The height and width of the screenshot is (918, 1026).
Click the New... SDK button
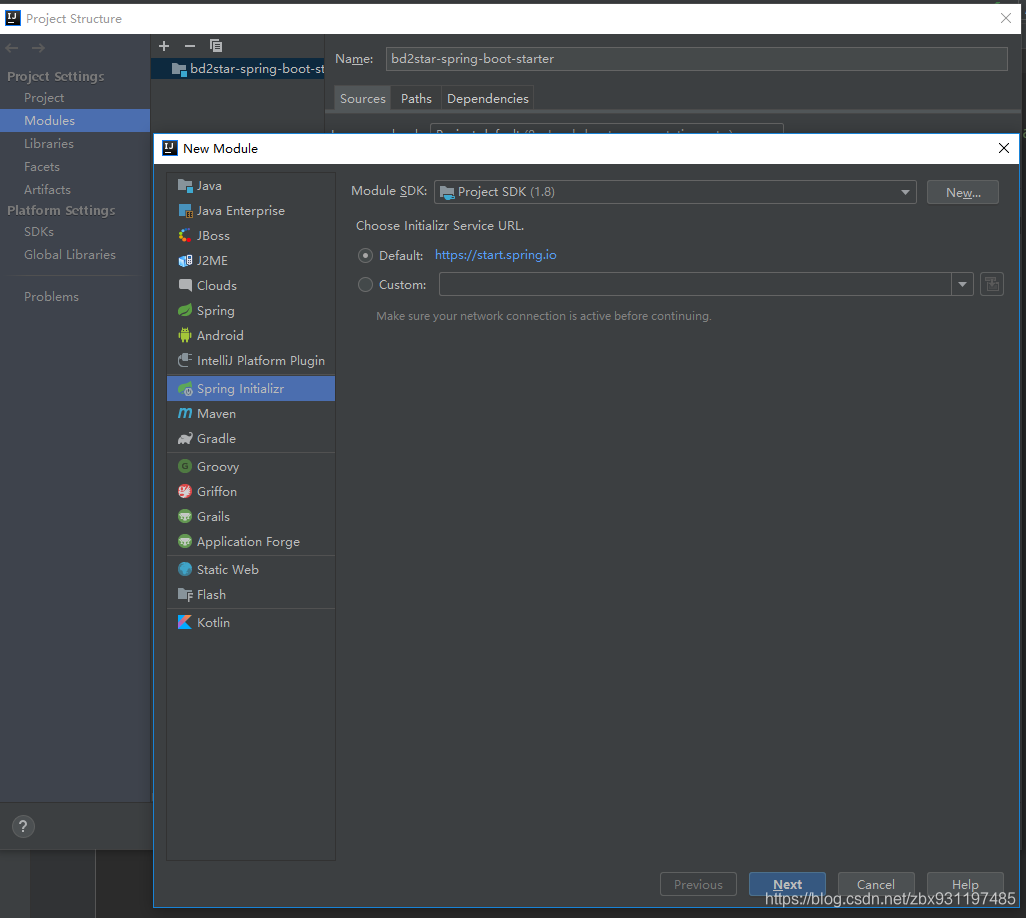pos(963,192)
